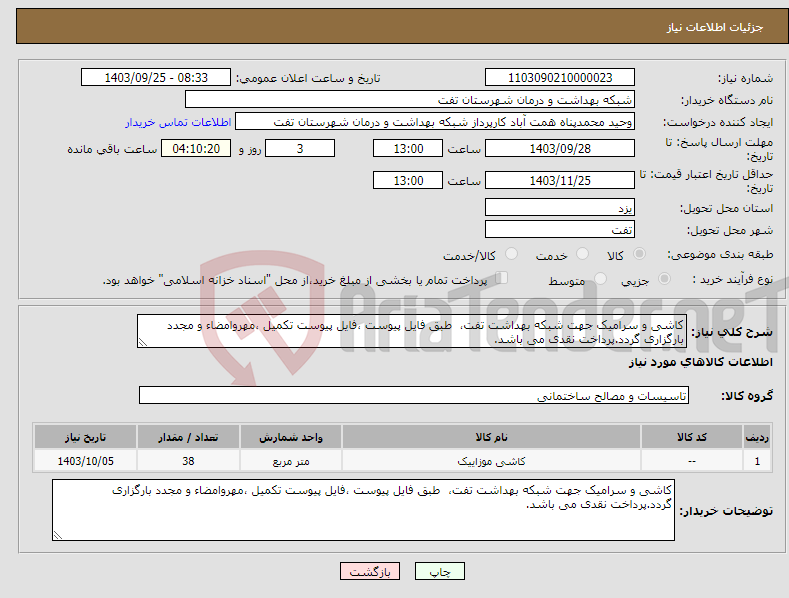Select the خدمت radio button
This screenshot has width=789, height=598.
point(582,254)
